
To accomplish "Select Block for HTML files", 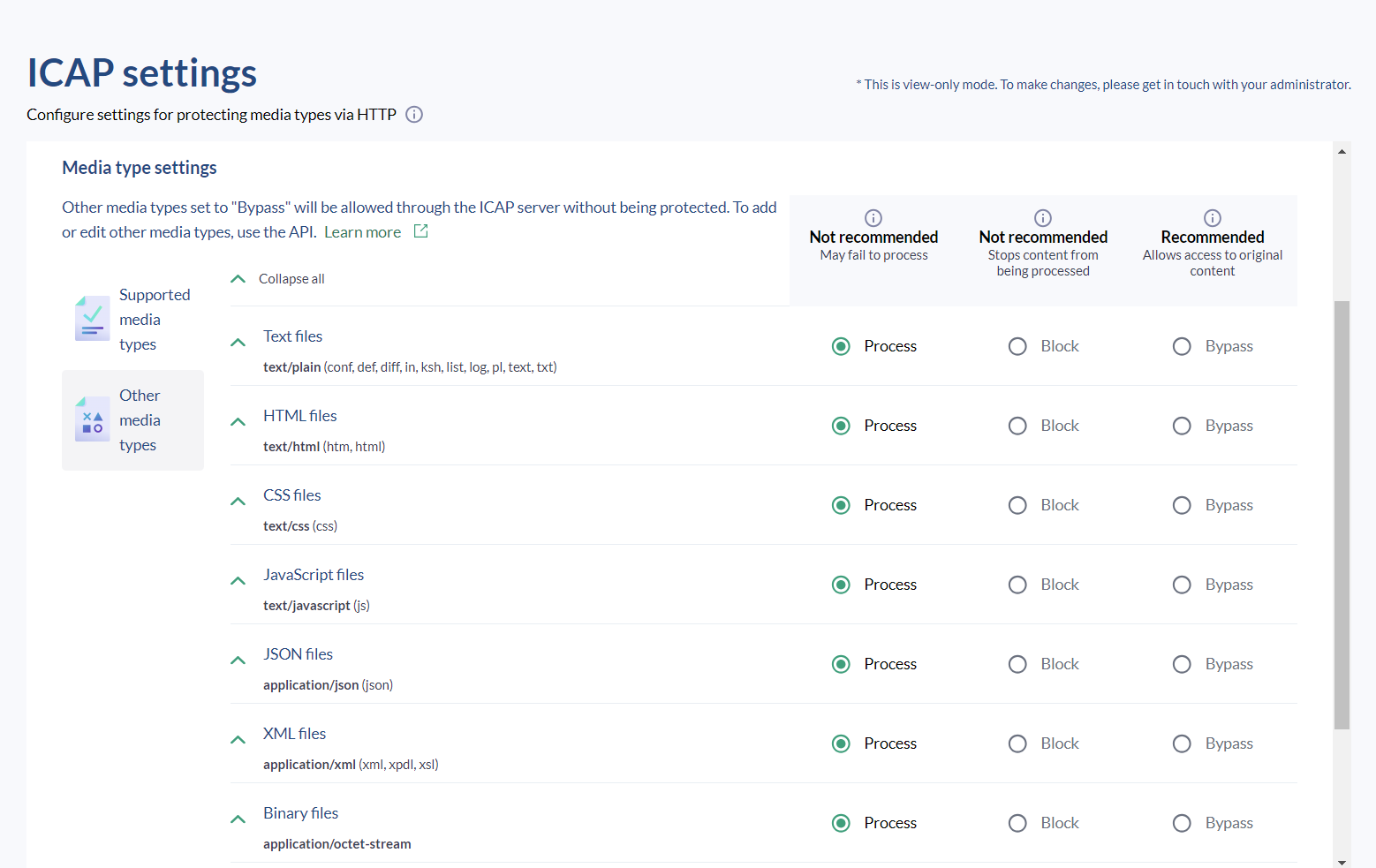I will coord(1017,426).
